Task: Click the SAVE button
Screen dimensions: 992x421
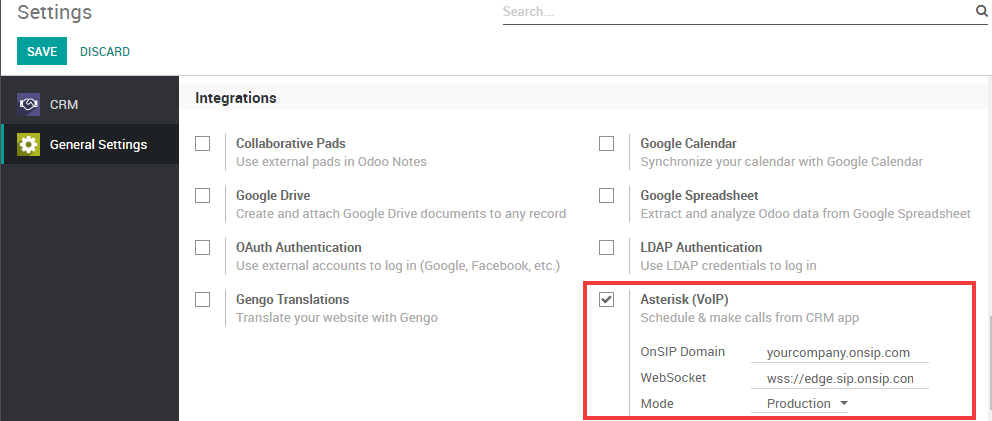Action: 41,51
